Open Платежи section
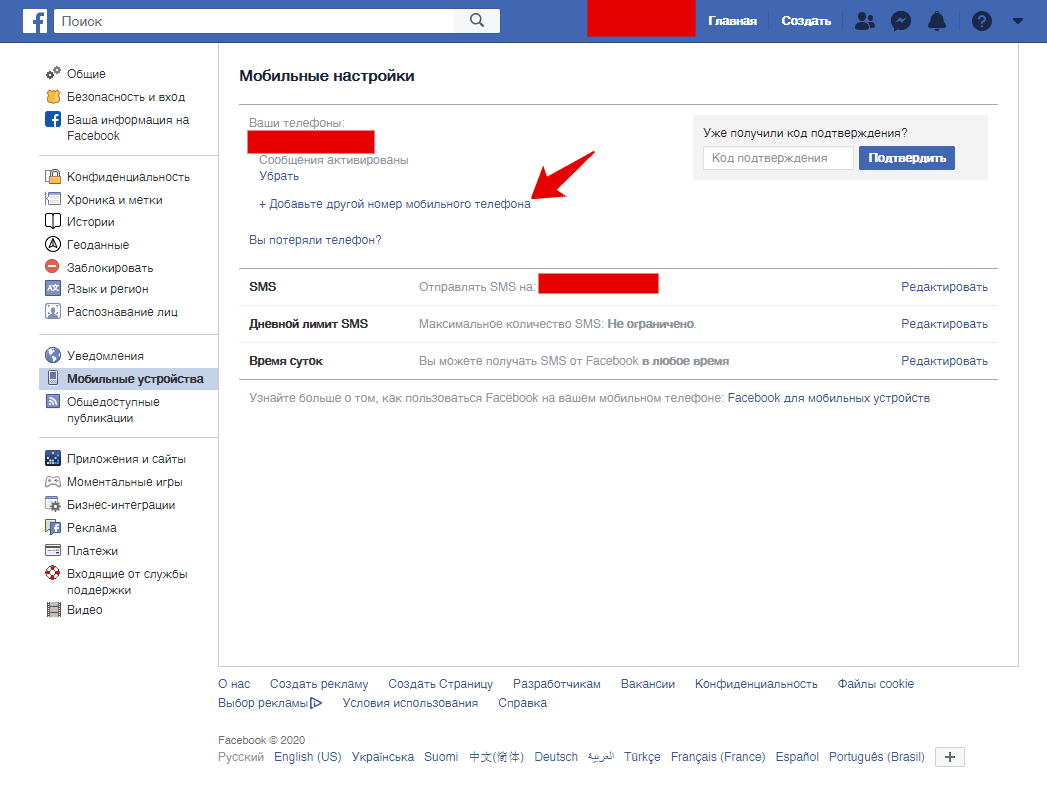 pos(92,551)
